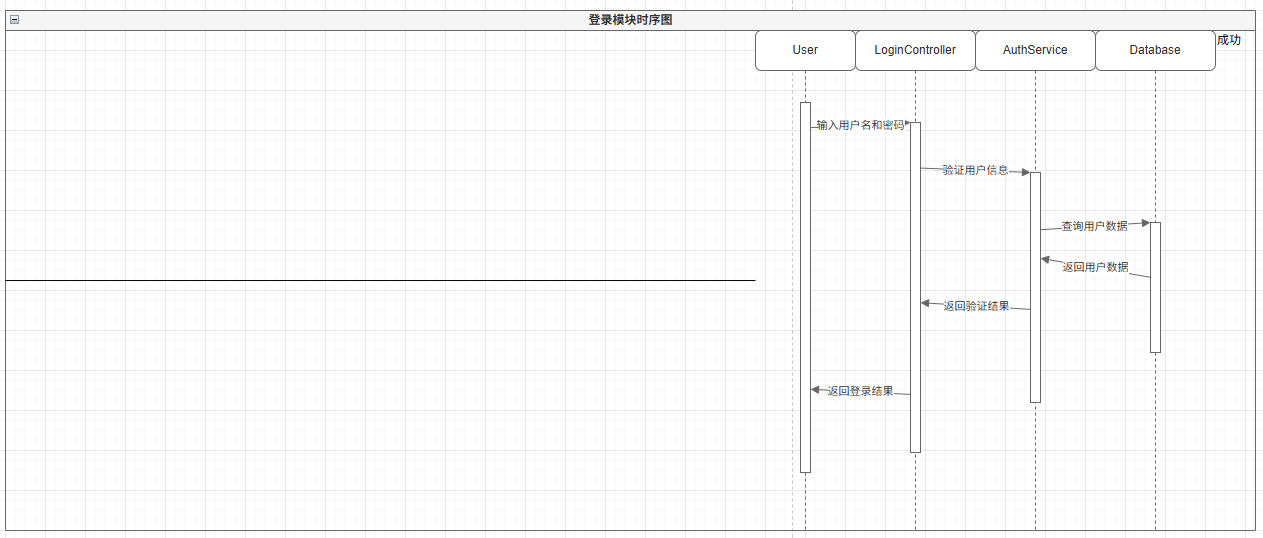This screenshot has height=538, width=1263.
Task: Select the LoginController lifeline header
Action: pos(915,50)
